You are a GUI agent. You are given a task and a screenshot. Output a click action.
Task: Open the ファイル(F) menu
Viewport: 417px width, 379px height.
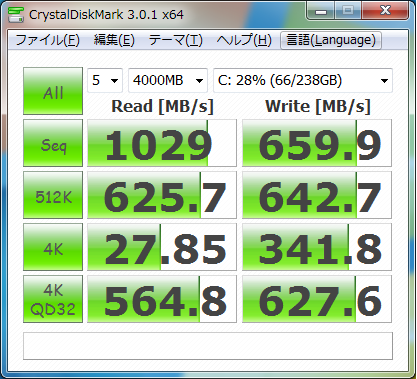pos(48,40)
